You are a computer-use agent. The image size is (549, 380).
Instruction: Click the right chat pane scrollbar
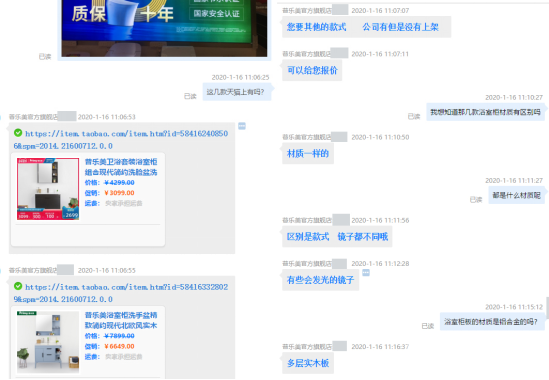pos(547,308)
